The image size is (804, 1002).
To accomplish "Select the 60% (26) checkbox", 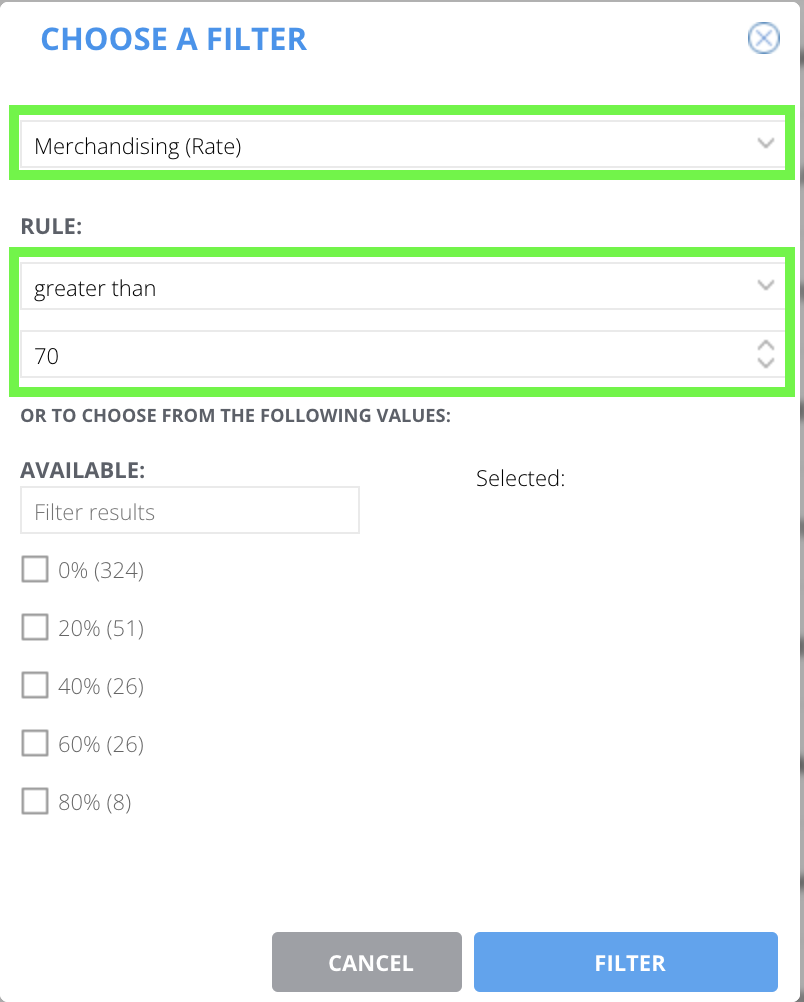I will pyautogui.click(x=35, y=744).
